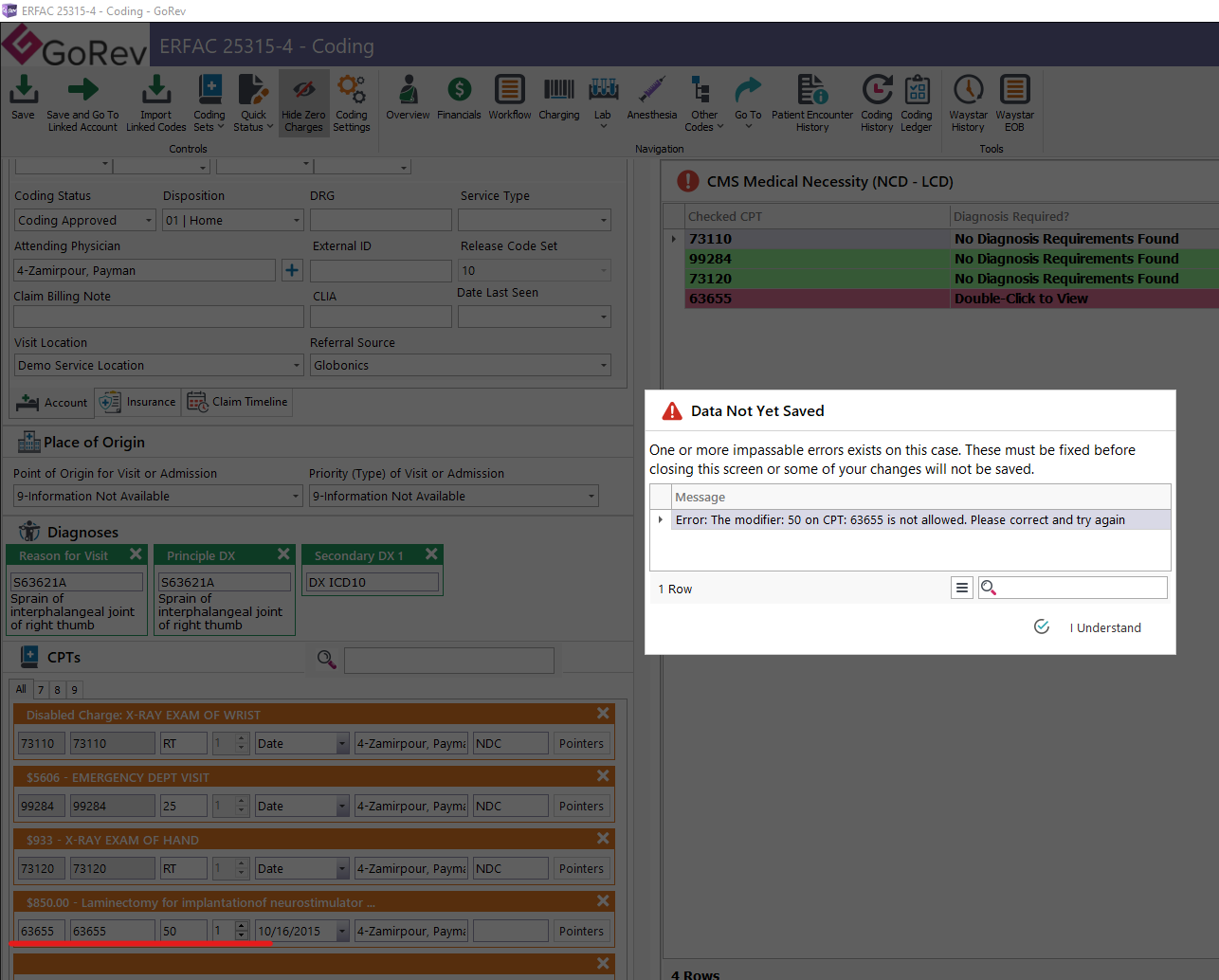The height and width of the screenshot is (980, 1219).
Task: Click the Secondary DX 1 ICD10 field
Action: point(373,582)
